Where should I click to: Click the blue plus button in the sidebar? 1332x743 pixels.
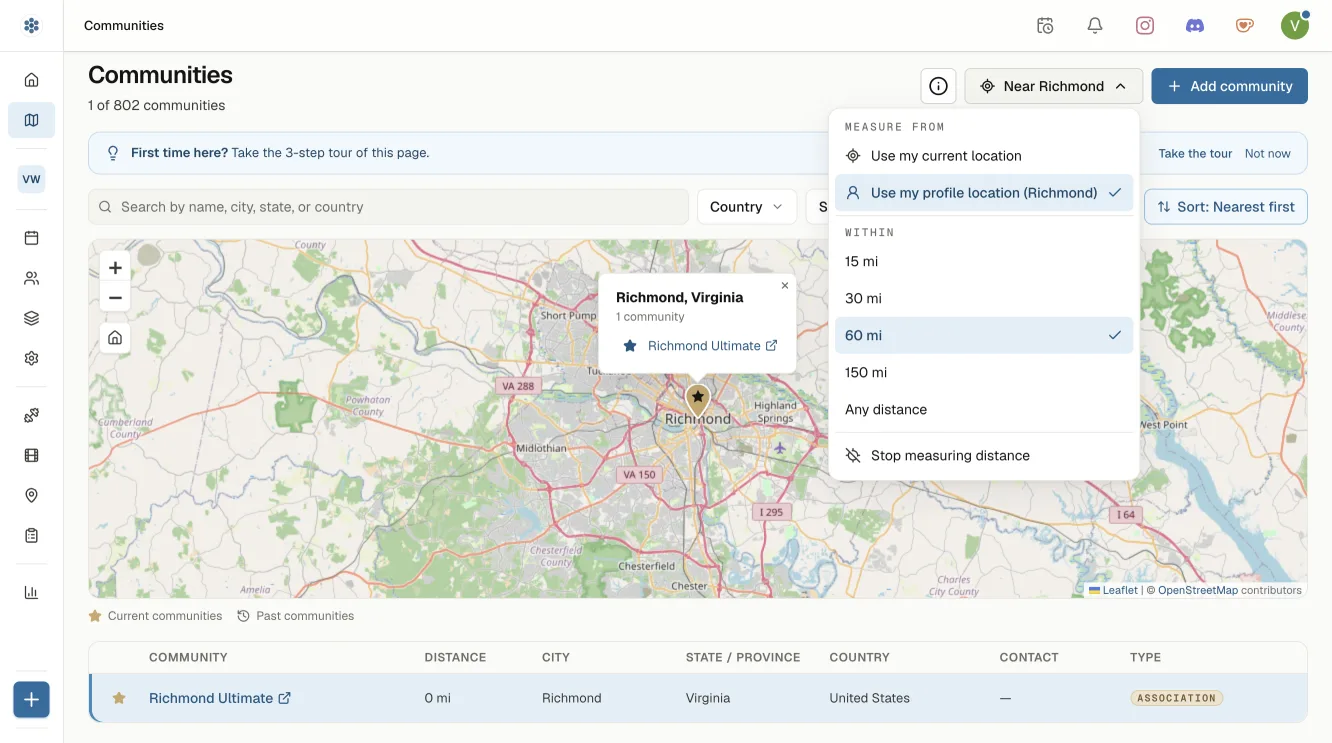point(31,700)
